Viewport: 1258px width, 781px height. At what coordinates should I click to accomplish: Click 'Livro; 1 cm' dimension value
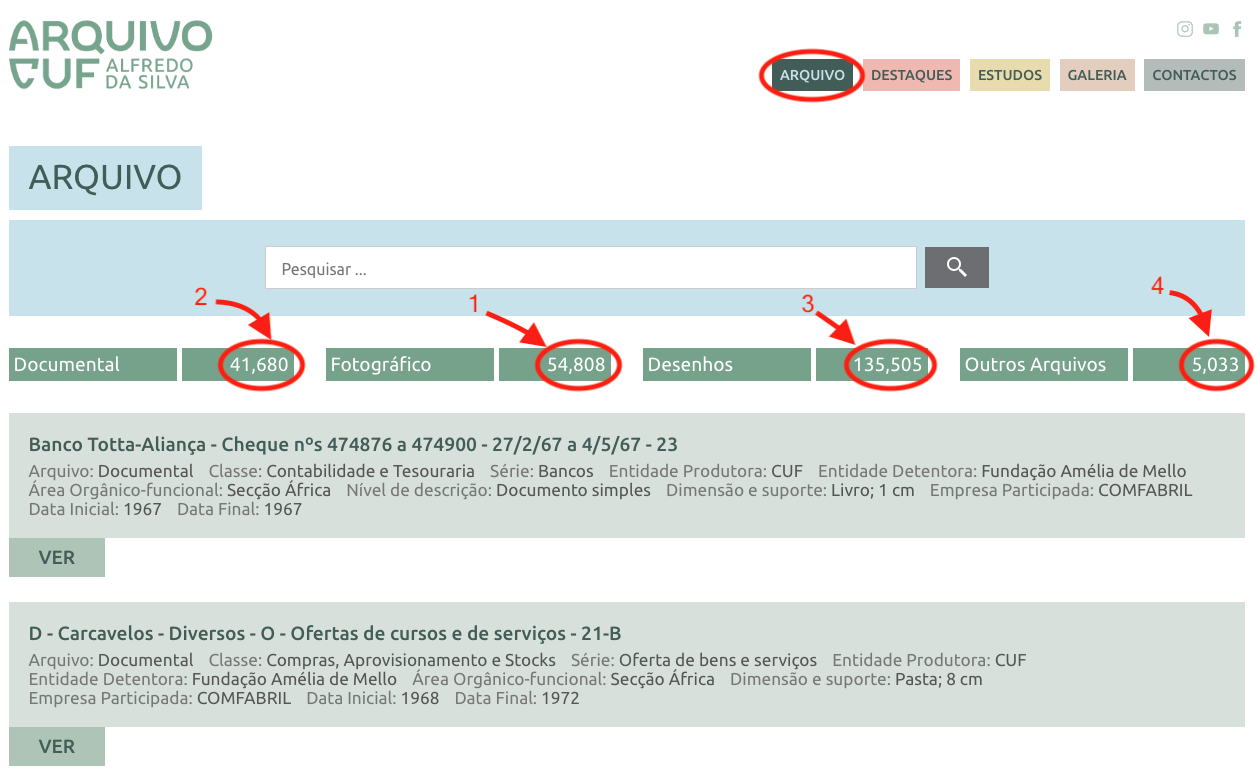(873, 490)
